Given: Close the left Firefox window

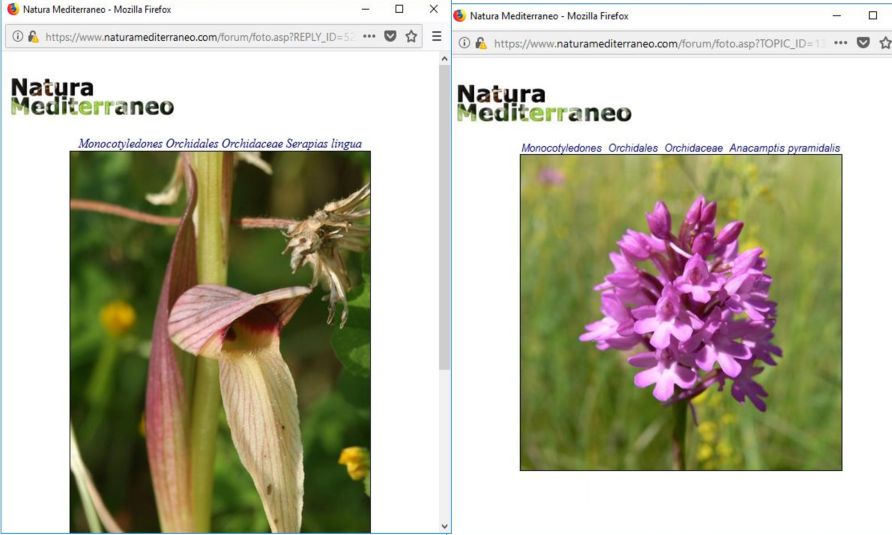Looking at the screenshot, I should (x=433, y=9).
